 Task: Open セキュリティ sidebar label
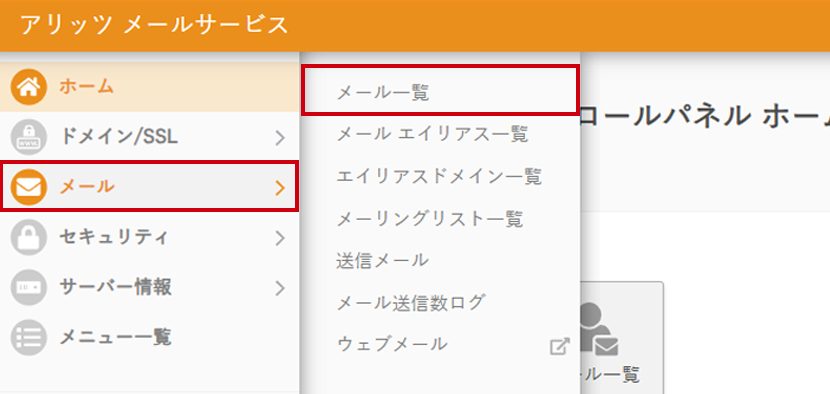(114, 237)
